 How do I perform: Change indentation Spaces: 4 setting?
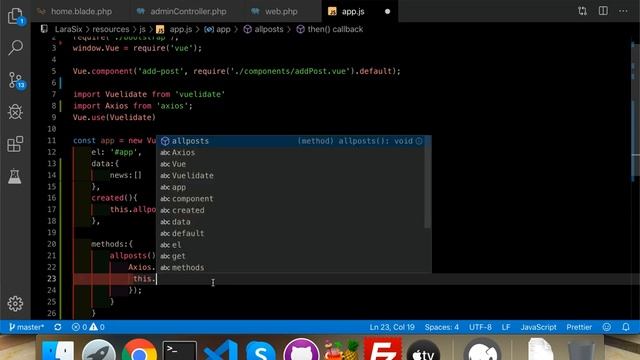point(442,327)
